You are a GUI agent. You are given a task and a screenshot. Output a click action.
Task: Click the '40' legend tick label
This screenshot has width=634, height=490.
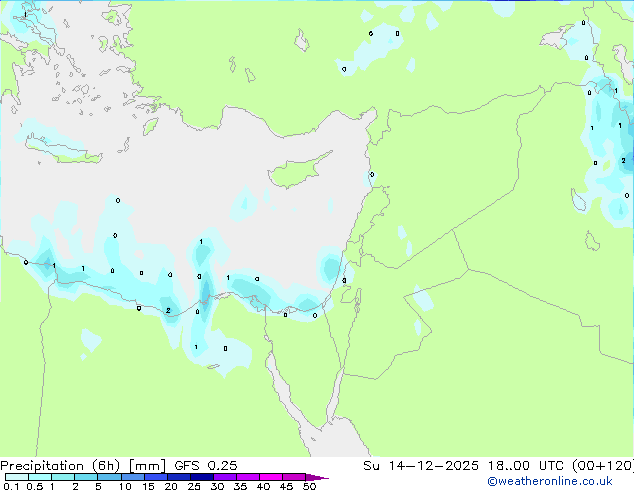pyautogui.click(x=263, y=486)
